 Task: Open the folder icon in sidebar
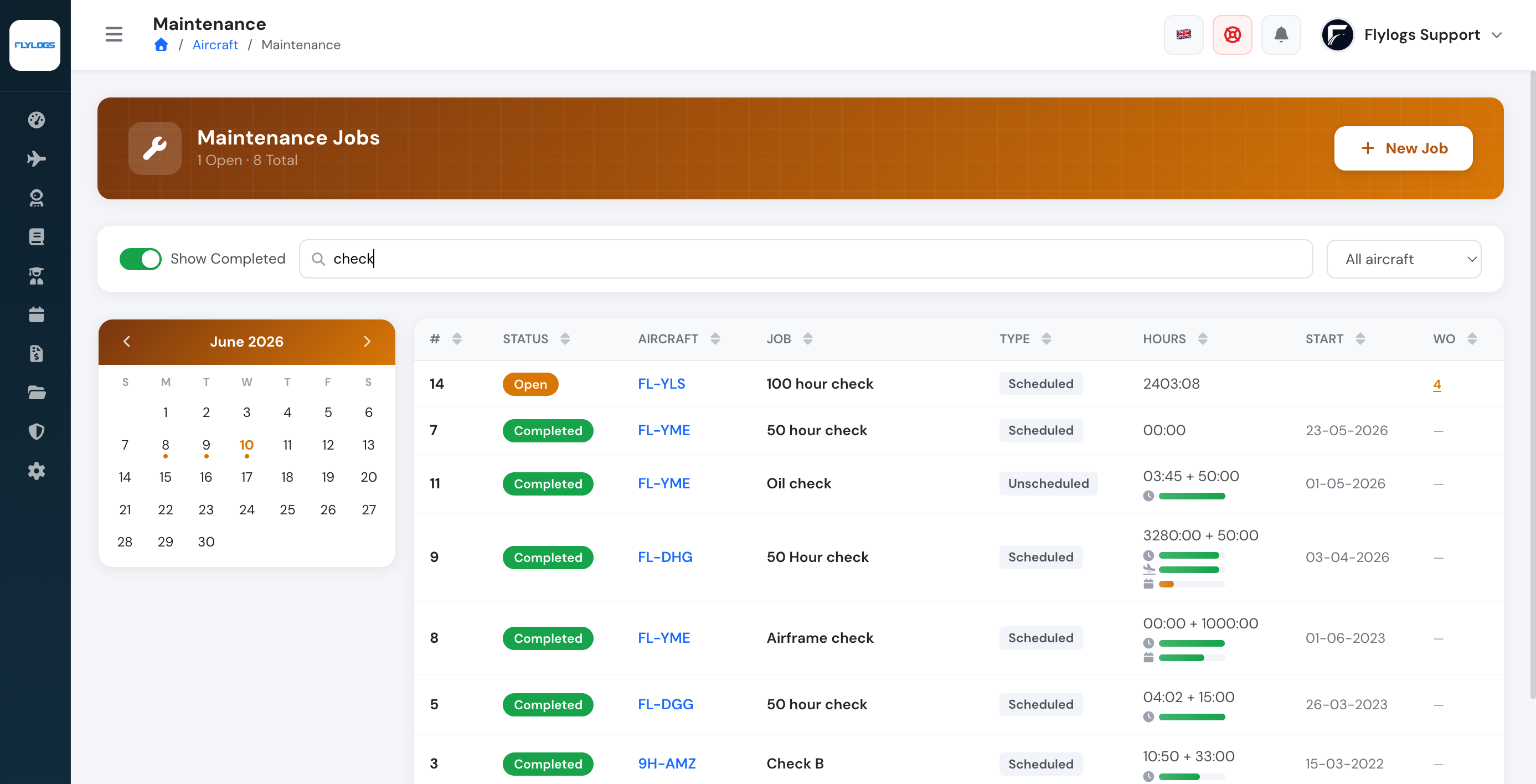pos(37,393)
